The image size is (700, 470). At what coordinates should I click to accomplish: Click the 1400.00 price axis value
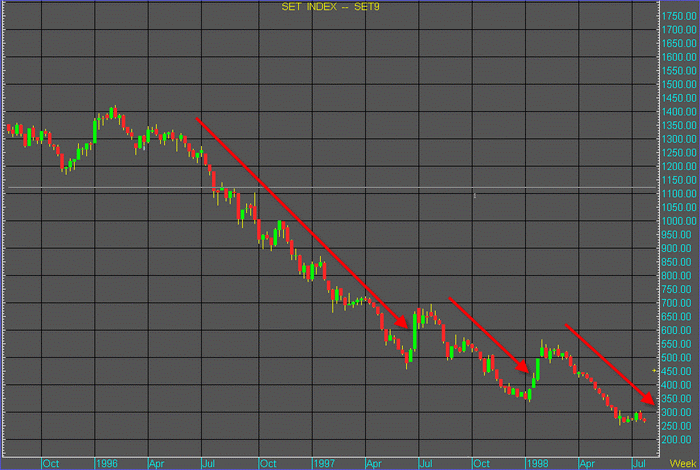679,112
